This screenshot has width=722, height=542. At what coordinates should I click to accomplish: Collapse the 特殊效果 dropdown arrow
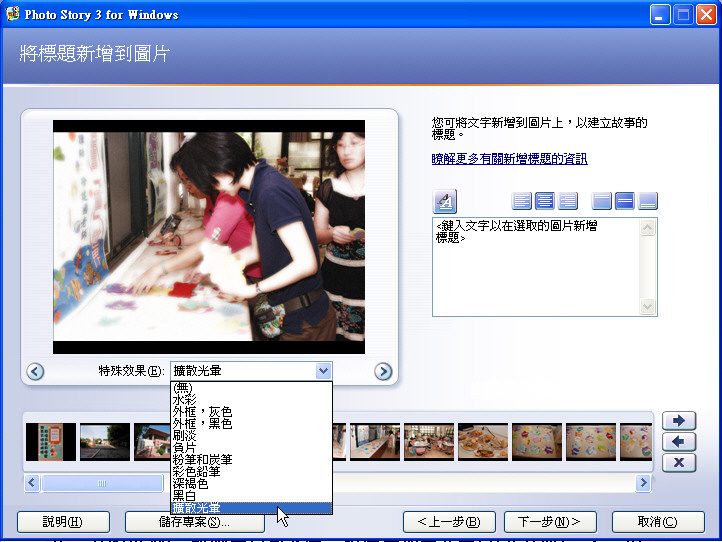[x=322, y=371]
